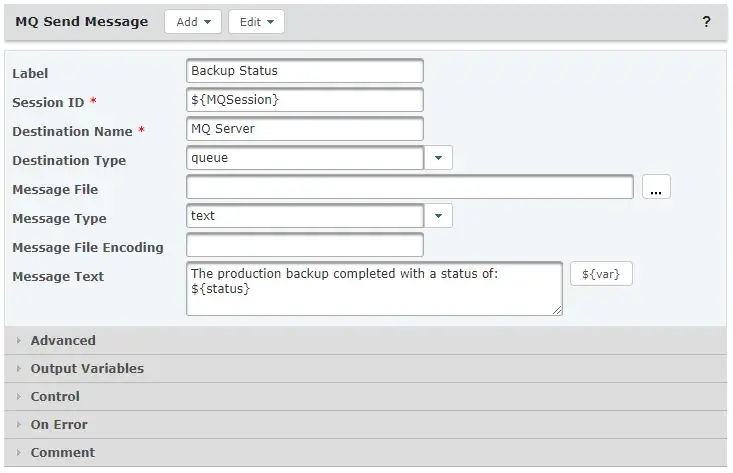
Task: Insert a variable using the ${var} button
Action: [x=601, y=274]
